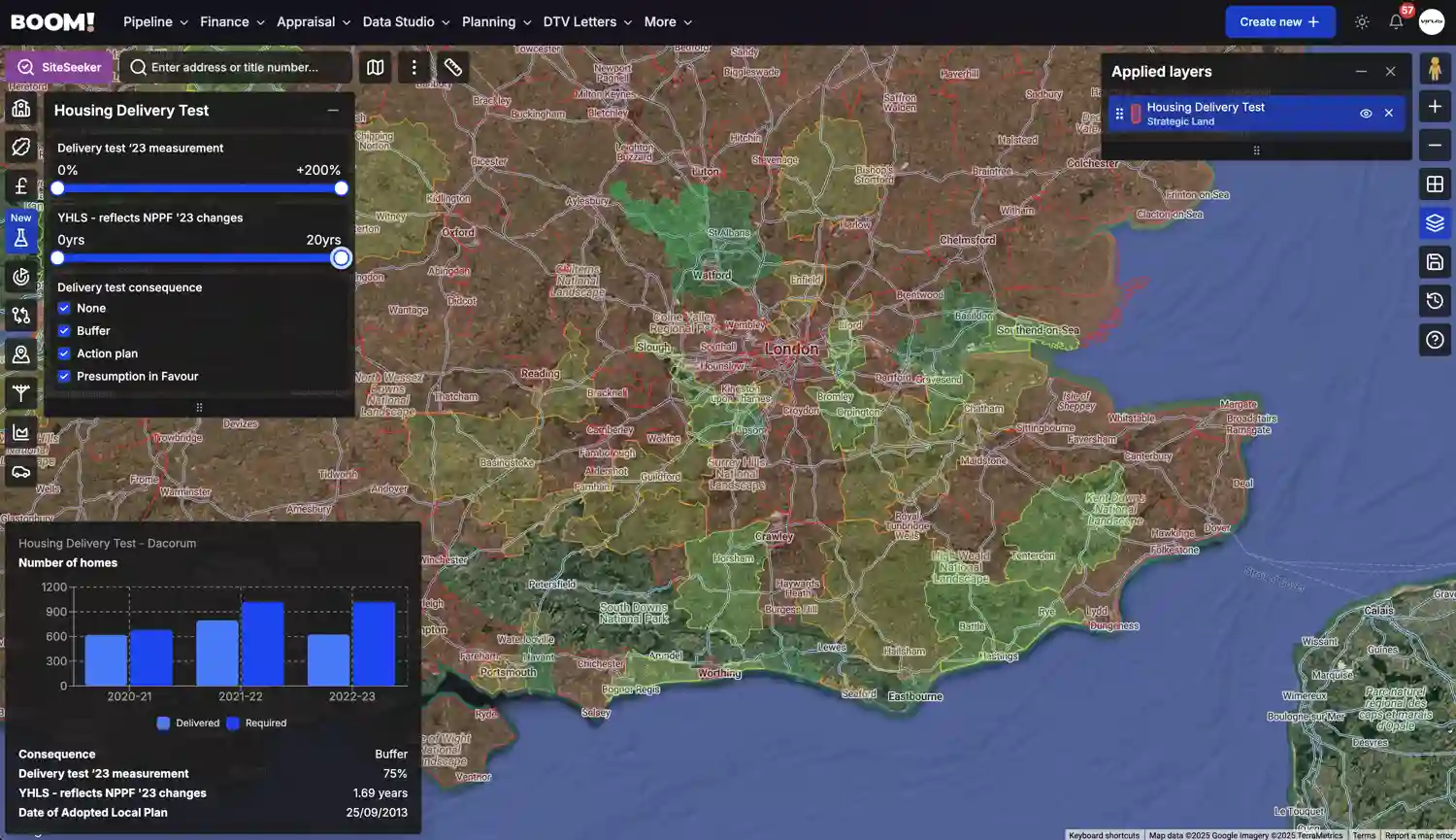
Task: Open the help question mark icon
Action: click(1435, 340)
